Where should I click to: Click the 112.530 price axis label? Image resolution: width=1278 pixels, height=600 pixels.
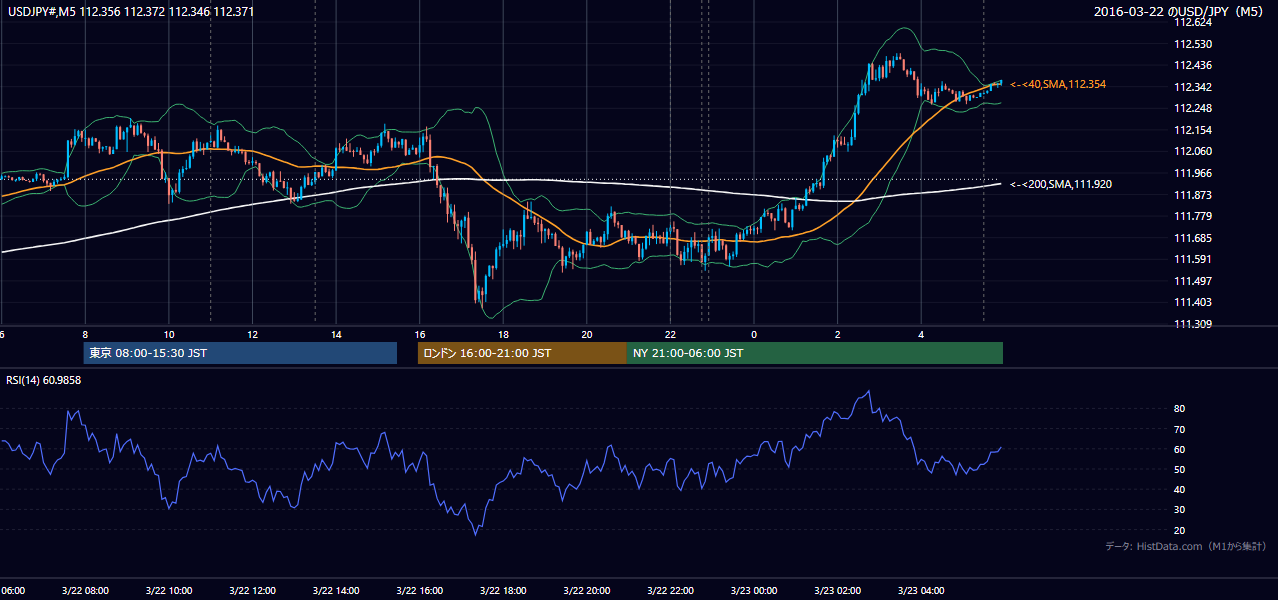(1192, 44)
